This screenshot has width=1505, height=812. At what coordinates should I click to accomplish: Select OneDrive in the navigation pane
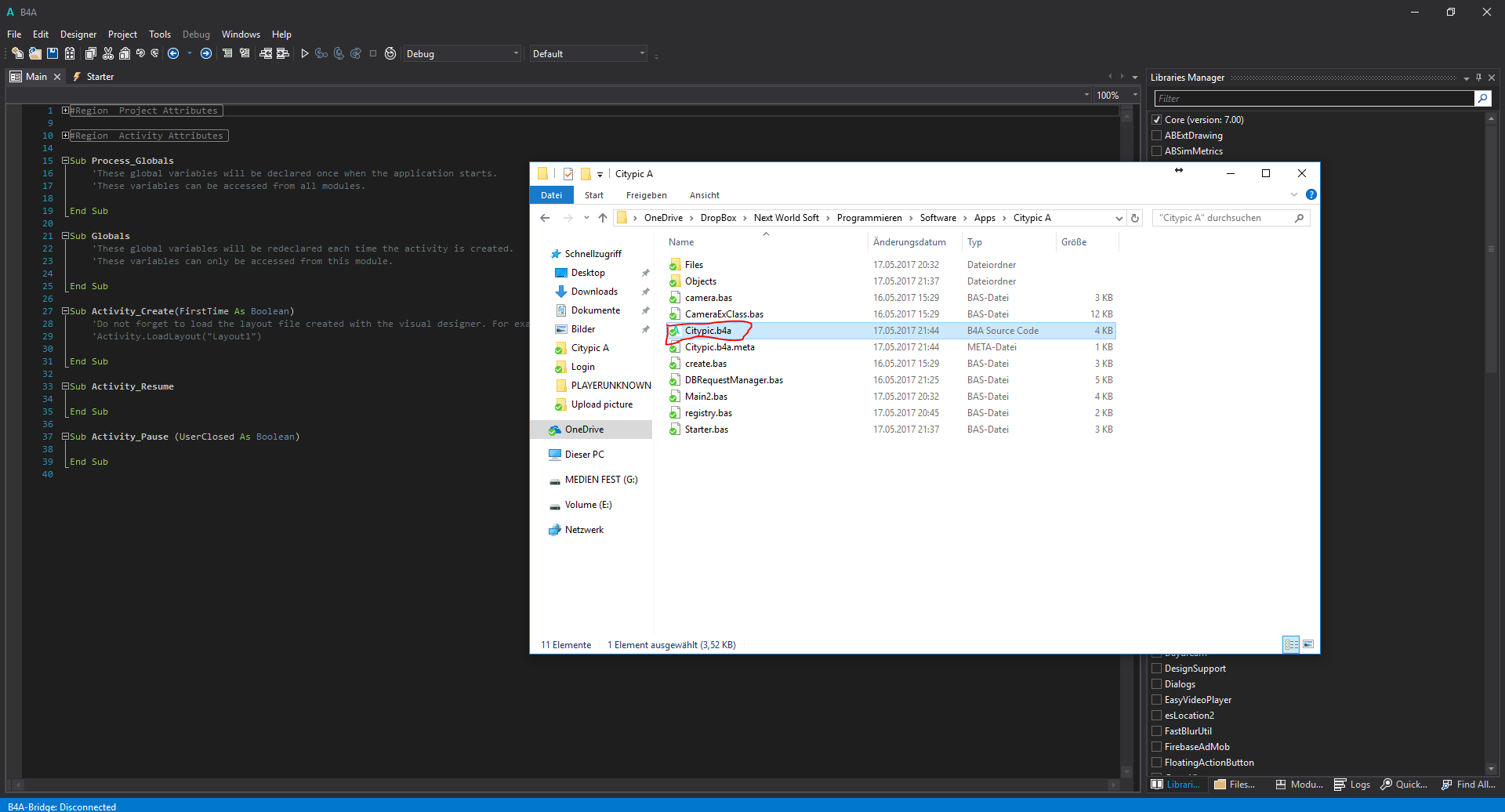pos(584,430)
